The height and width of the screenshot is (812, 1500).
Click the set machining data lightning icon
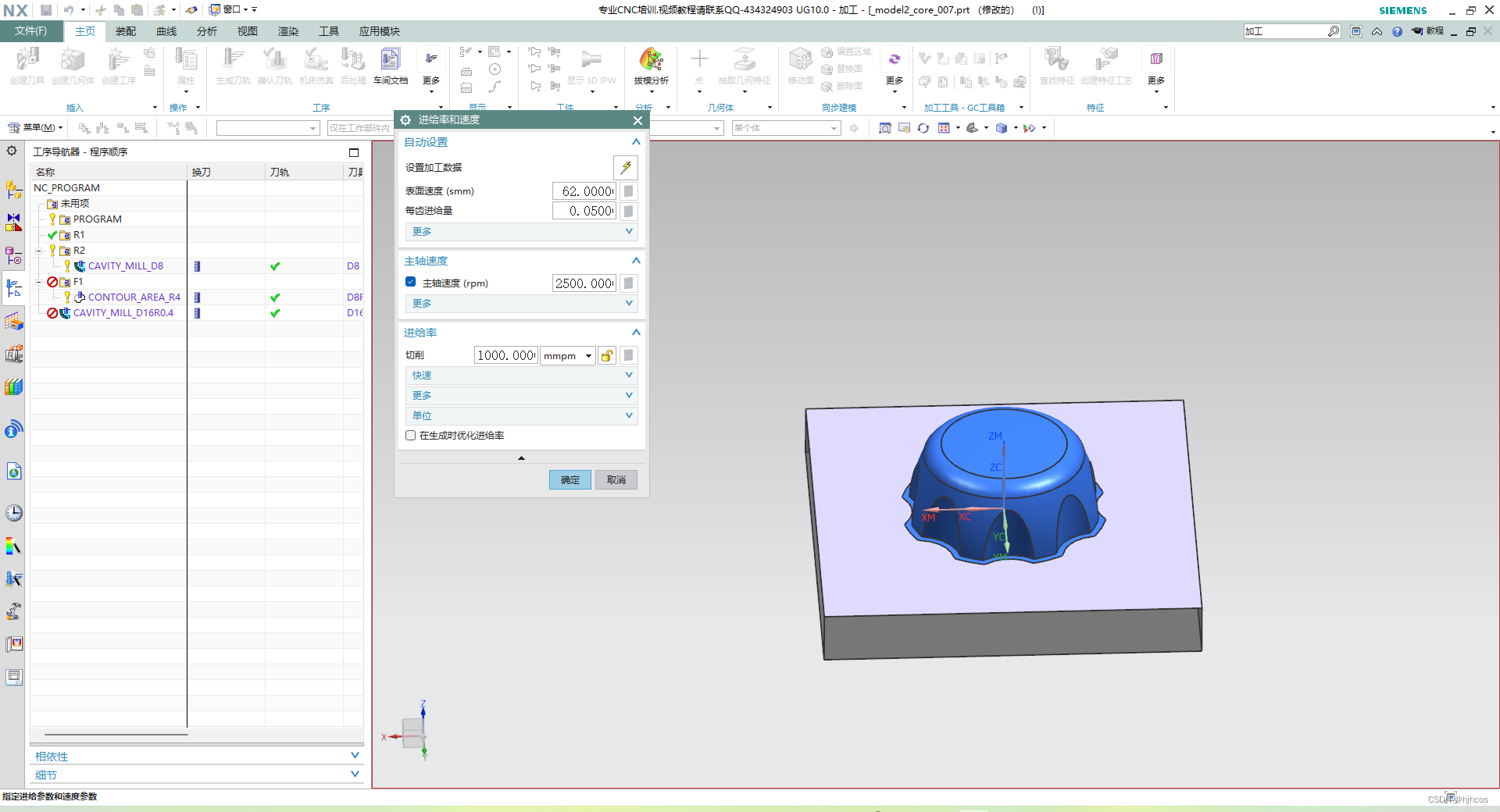pos(626,167)
